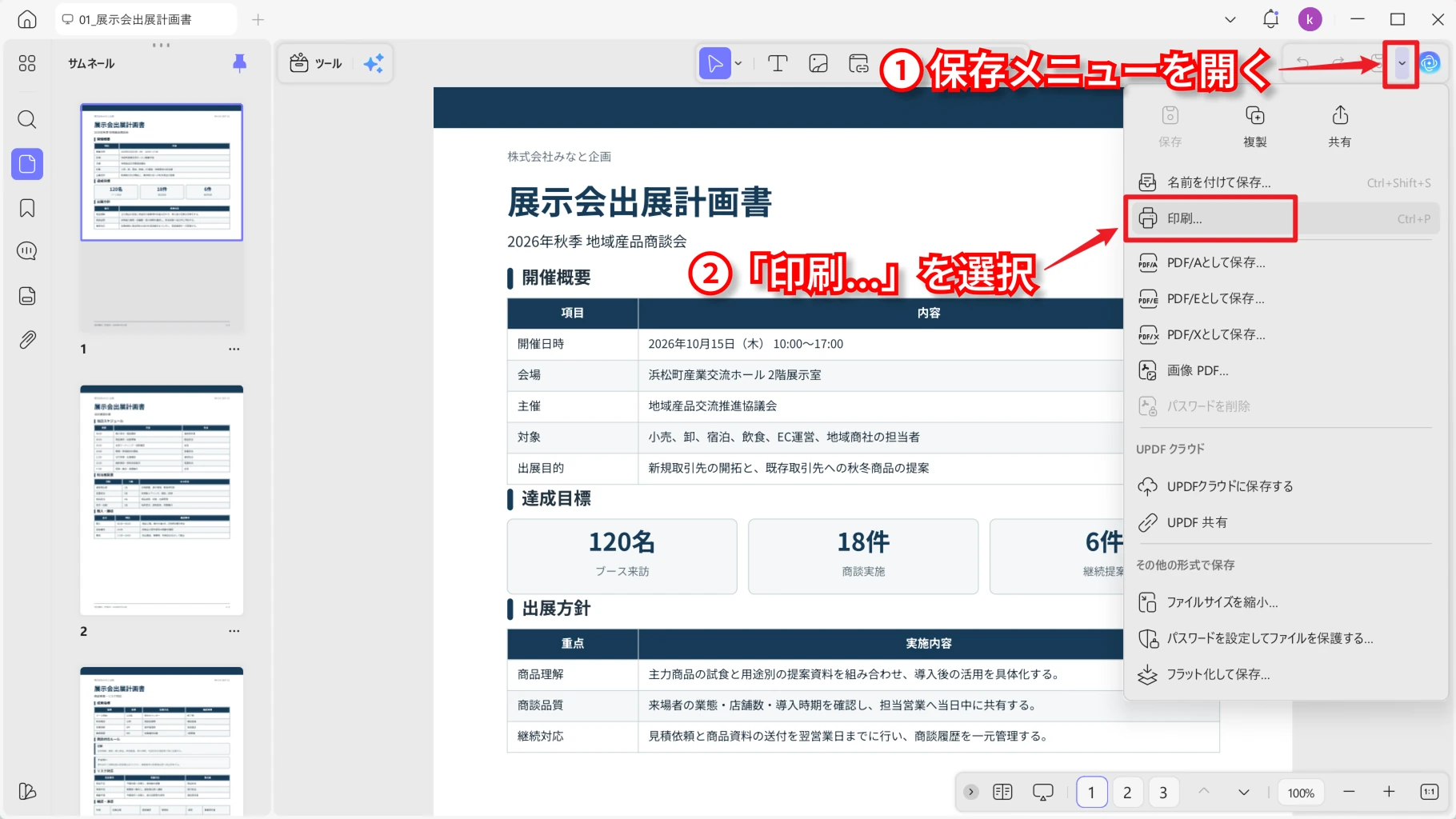The width and height of the screenshot is (1456, 819).
Task: Click the zoom out minus button
Action: point(1349,792)
